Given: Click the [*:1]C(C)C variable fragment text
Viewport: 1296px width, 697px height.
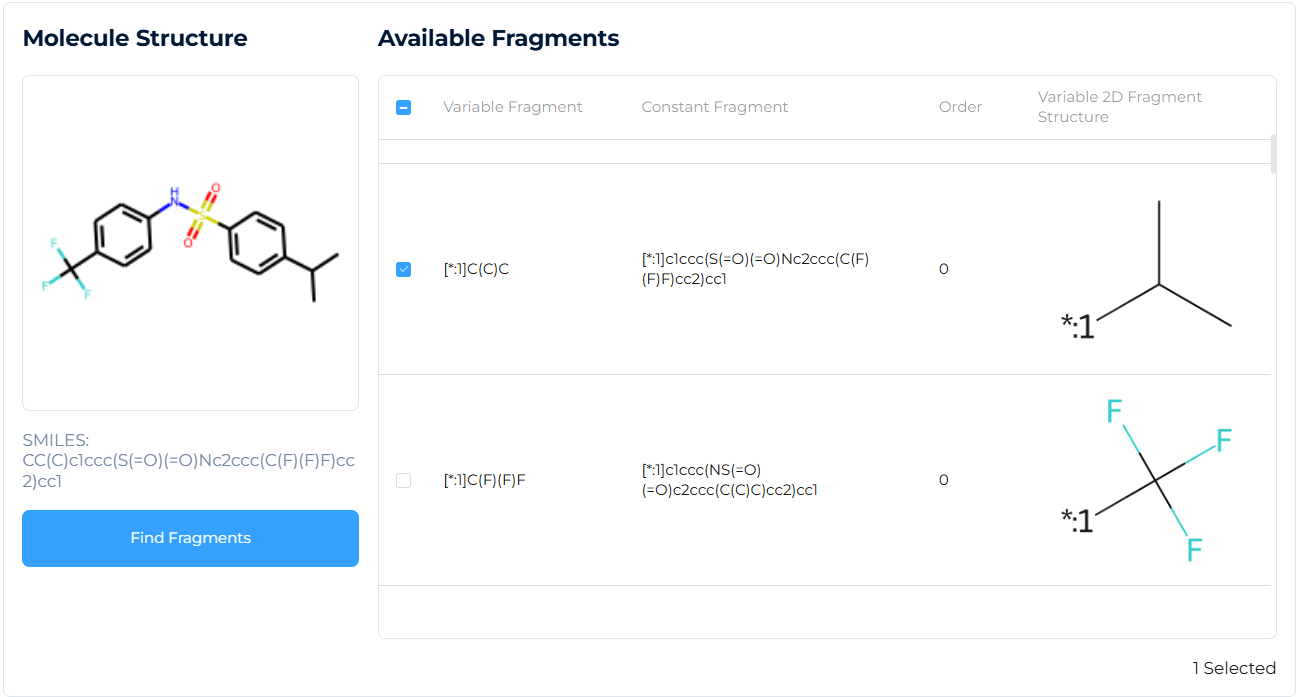Looking at the screenshot, I should (x=476, y=269).
